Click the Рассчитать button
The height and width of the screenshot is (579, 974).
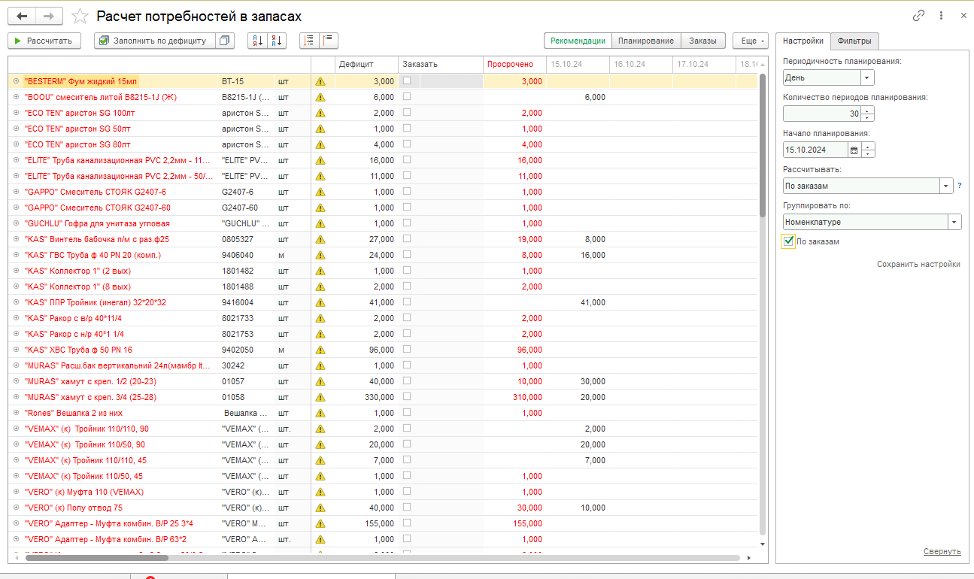pos(45,41)
